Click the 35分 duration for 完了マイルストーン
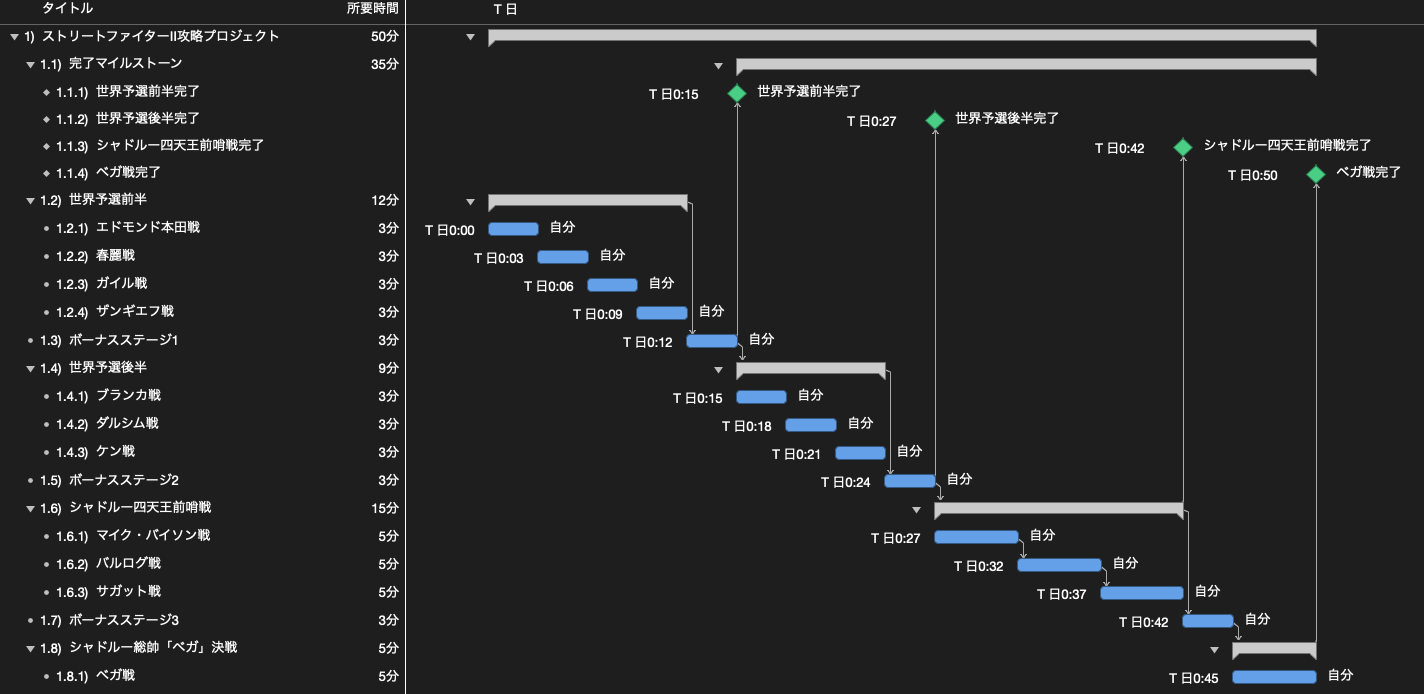This screenshot has height=694, width=1424. pos(385,64)
